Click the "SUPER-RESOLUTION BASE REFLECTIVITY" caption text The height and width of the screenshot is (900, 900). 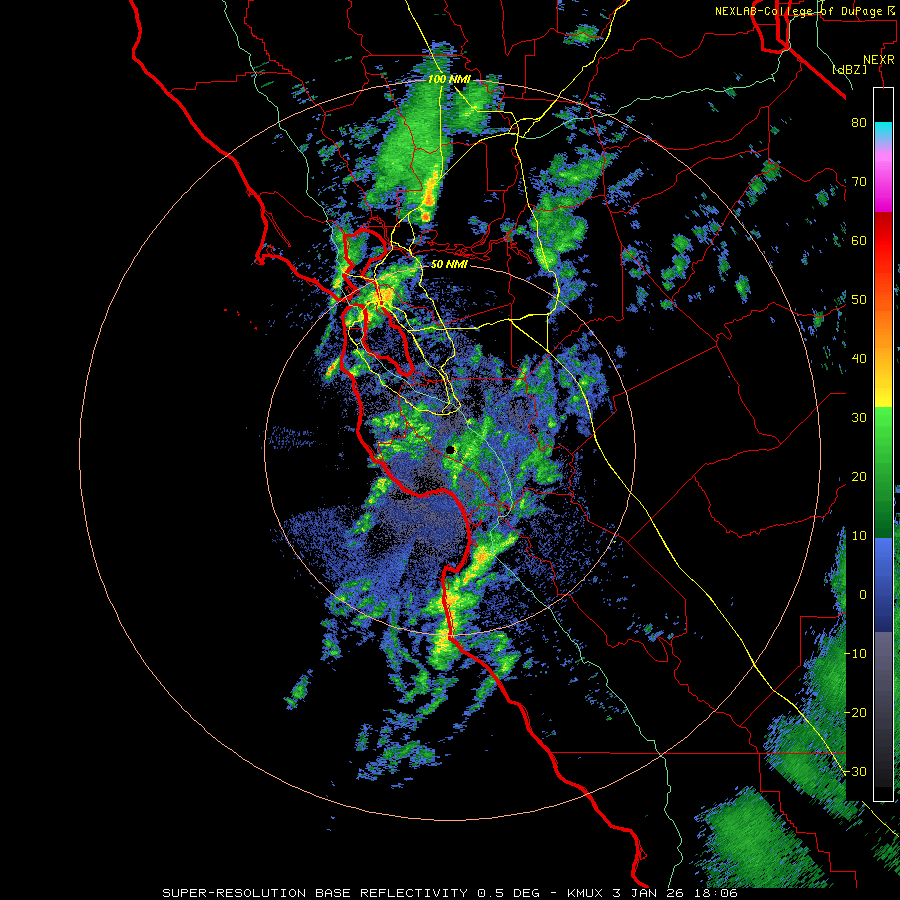tap(315, 893)
